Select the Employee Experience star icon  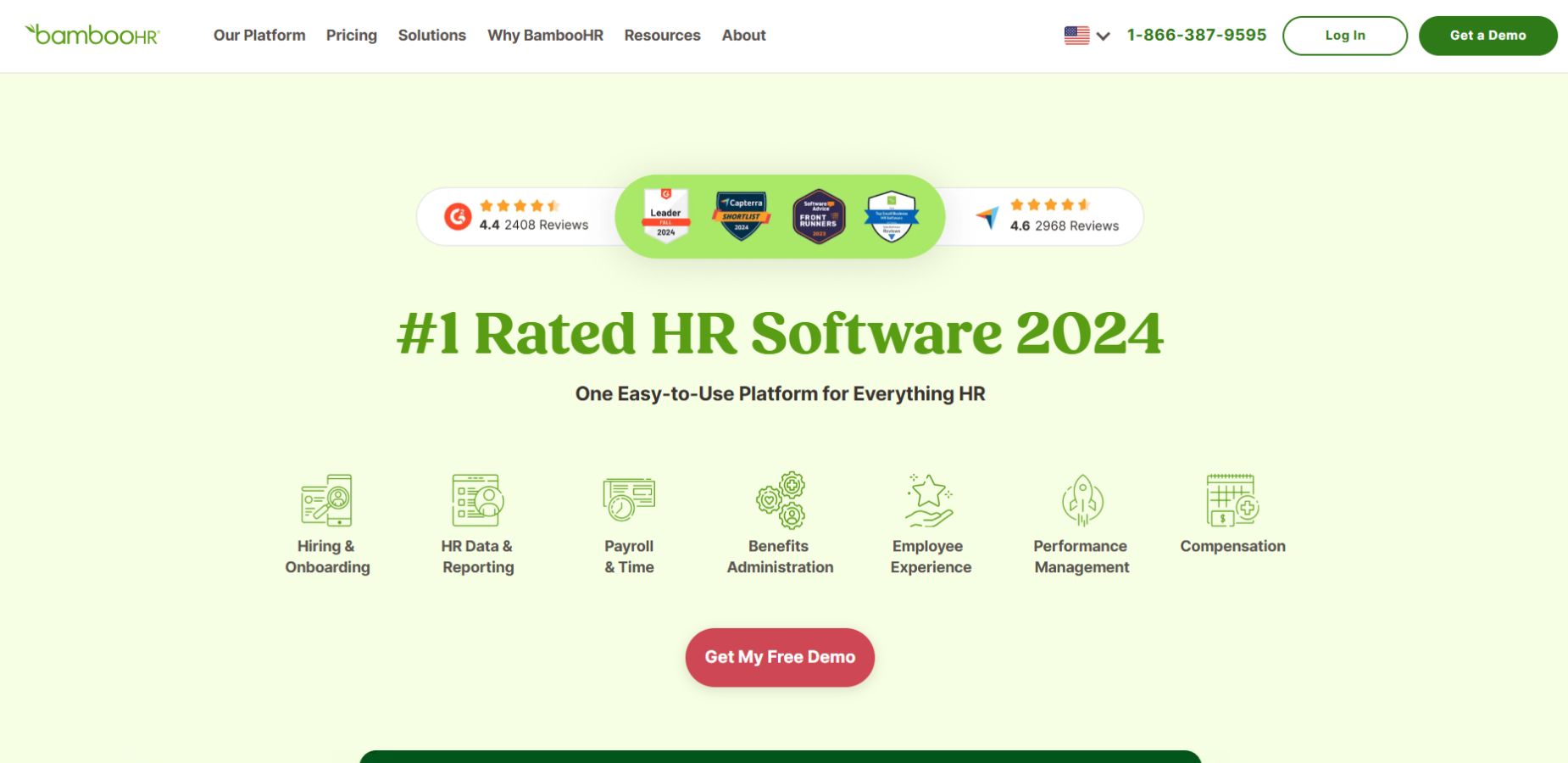point(930,500)
